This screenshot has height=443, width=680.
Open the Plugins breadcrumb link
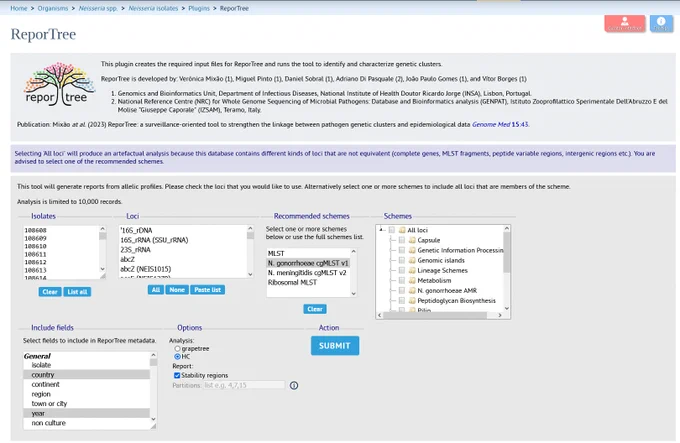click(x=199, y=8)
